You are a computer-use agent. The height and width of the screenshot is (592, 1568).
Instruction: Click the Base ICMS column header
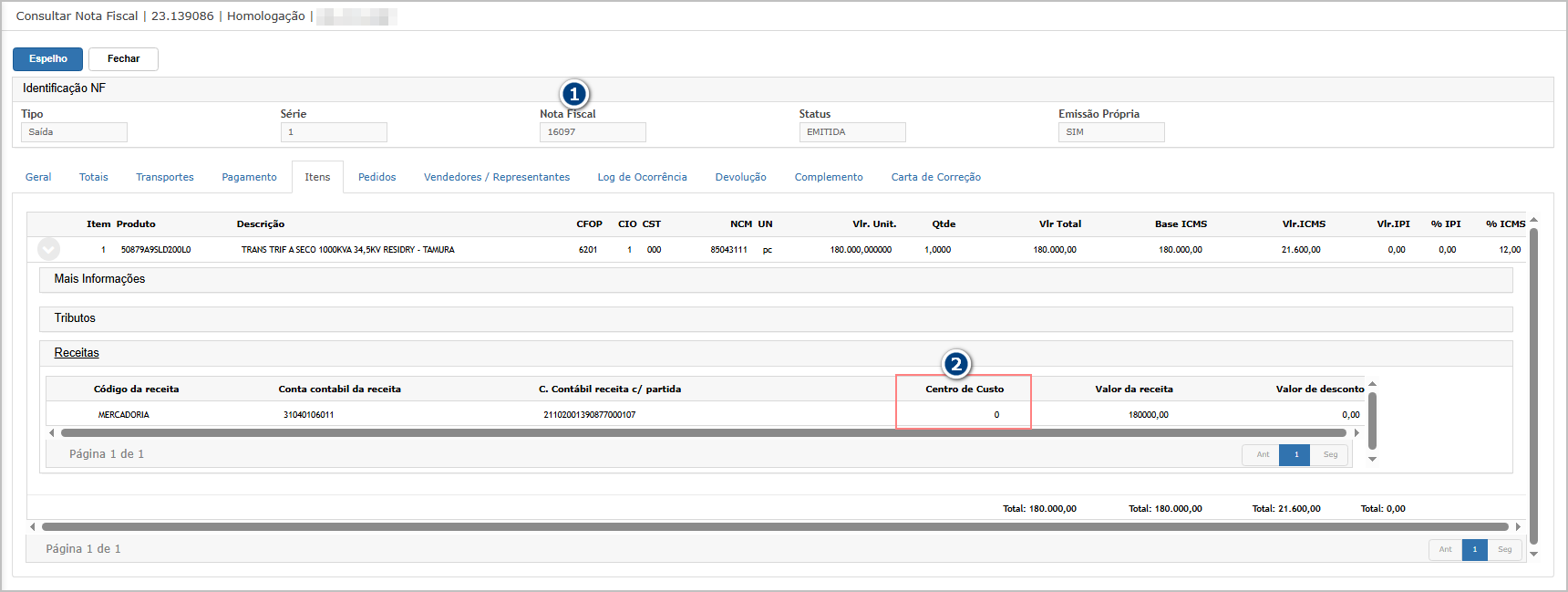pos(1181,224)
